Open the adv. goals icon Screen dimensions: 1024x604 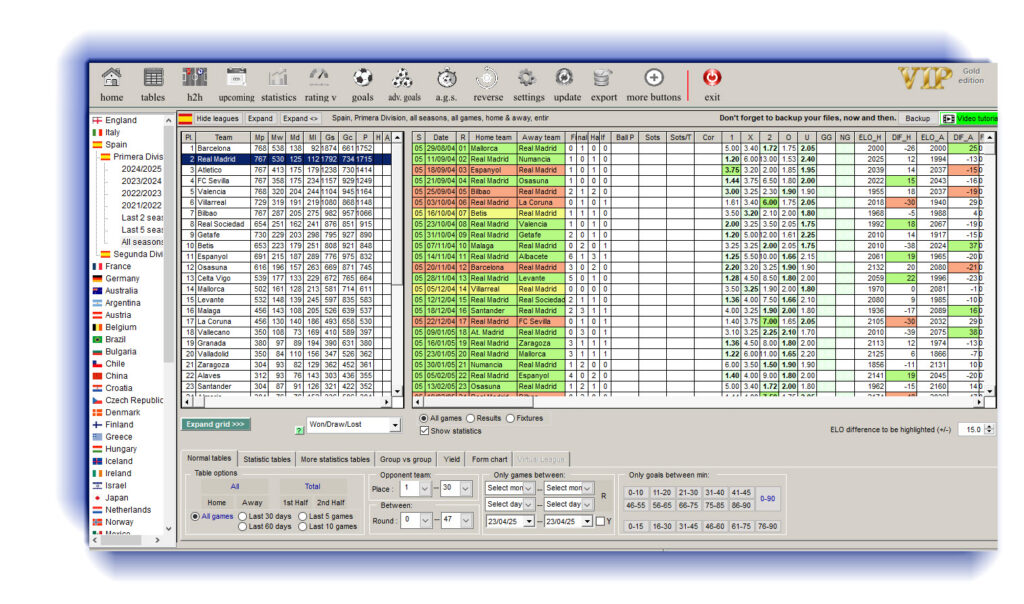(403, 78)
